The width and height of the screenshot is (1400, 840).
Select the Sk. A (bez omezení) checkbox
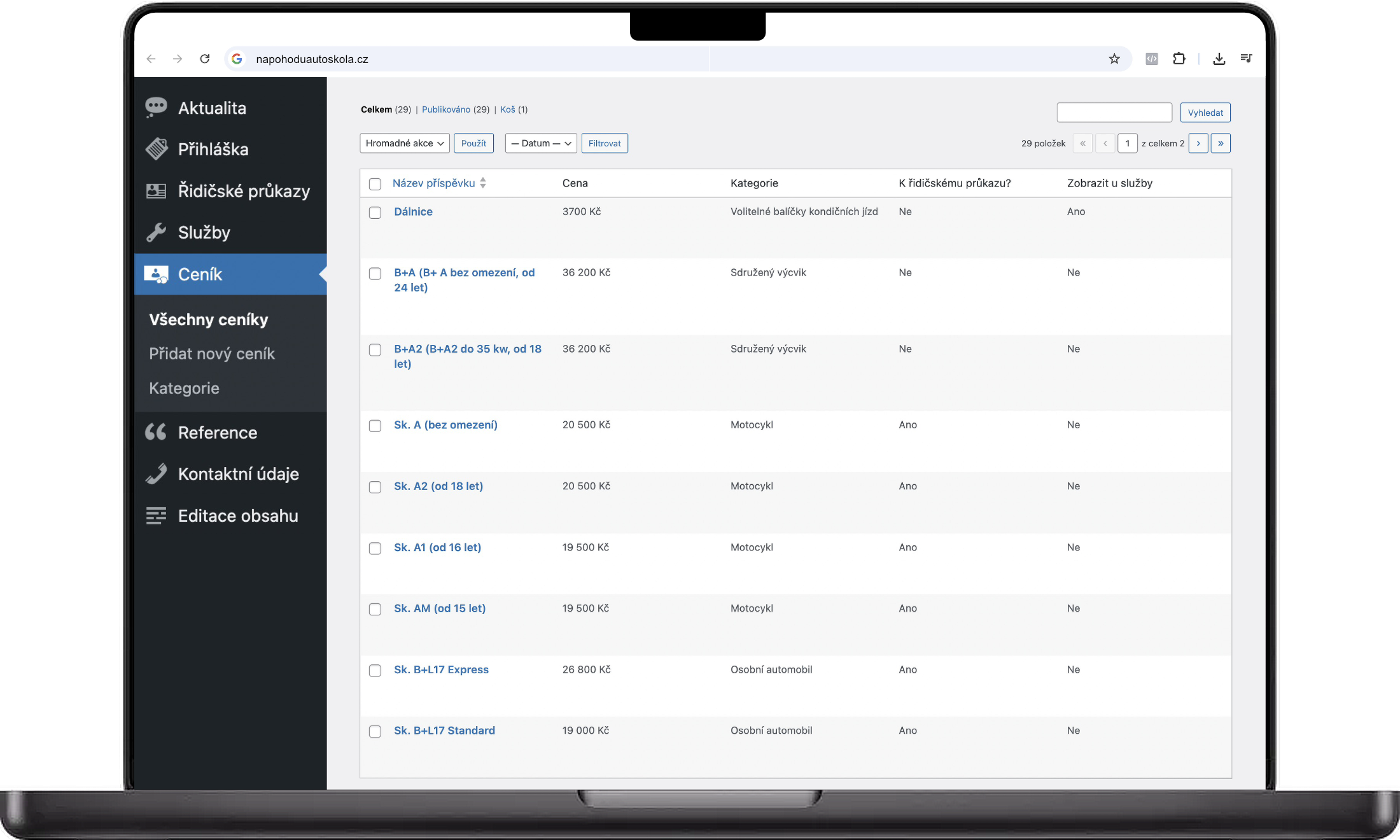pos(375,426)
